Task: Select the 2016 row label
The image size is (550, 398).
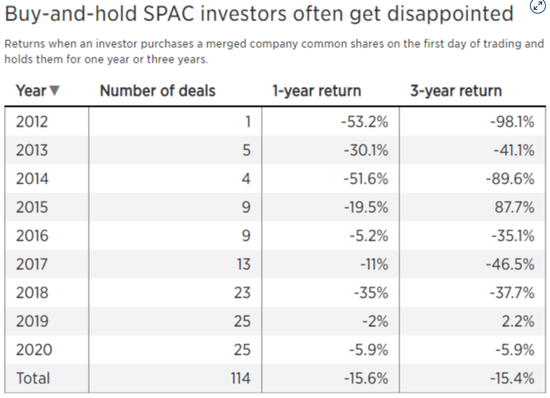Action: pyautogui.click(x=32, y=235)
